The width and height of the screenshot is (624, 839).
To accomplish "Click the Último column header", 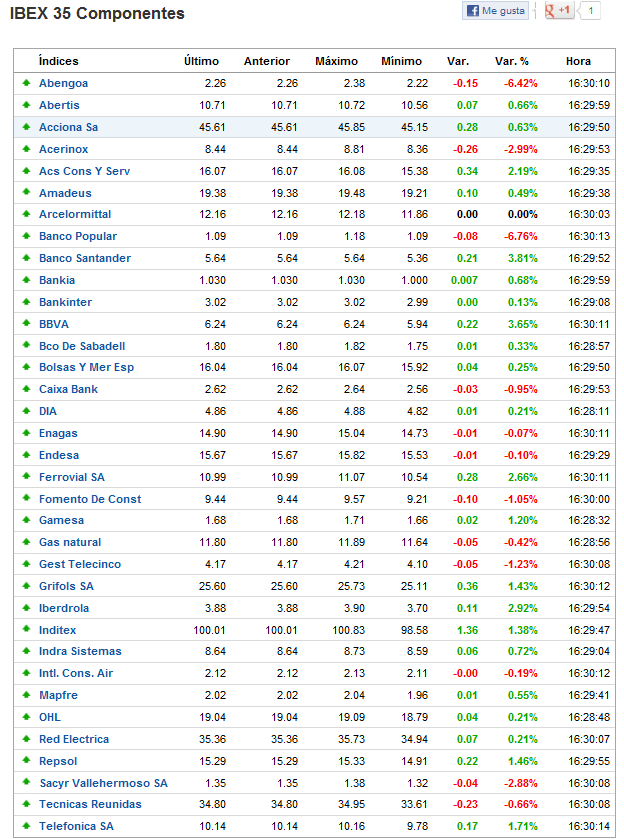I will point(201,61).
